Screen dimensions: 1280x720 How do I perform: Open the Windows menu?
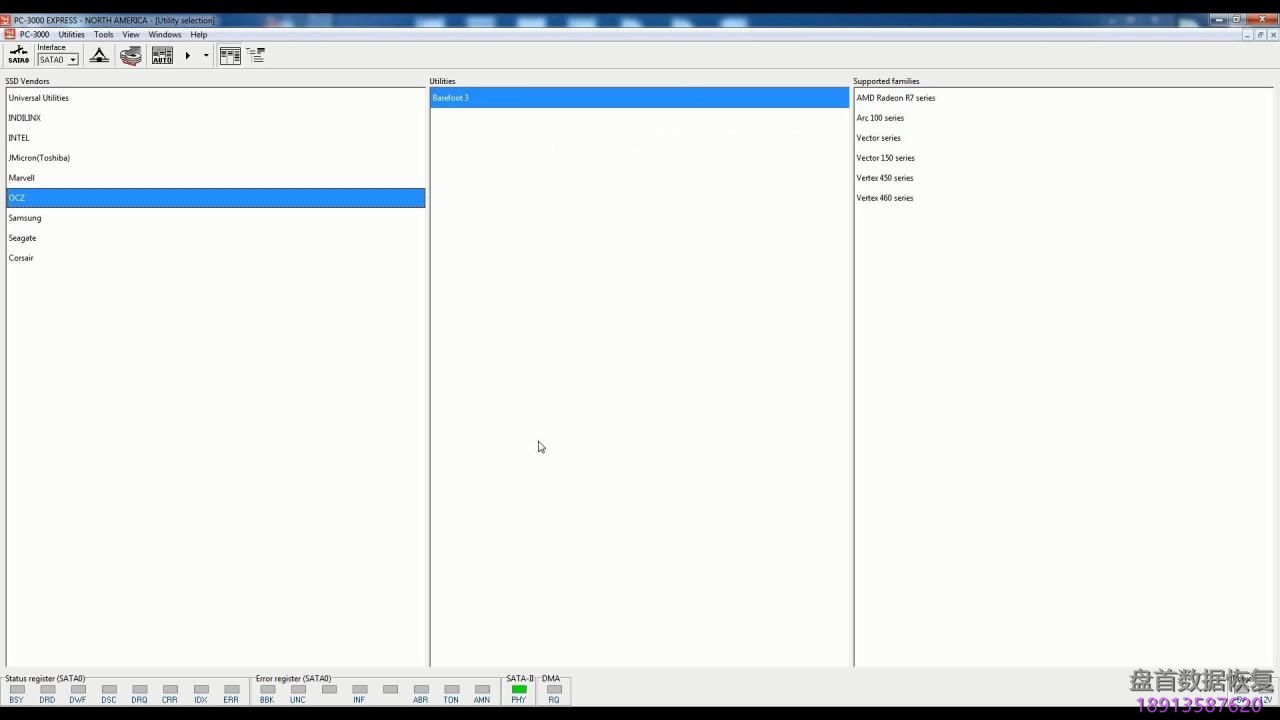tap(165, 34)
